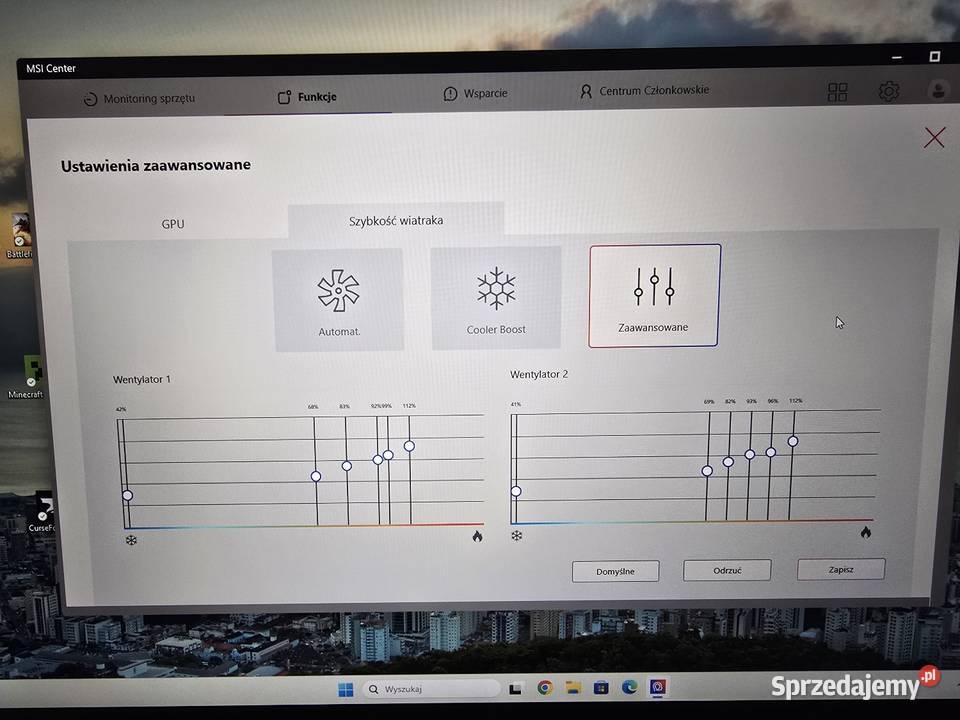Save fan settings with Zapisz

(x=840, y=568)
